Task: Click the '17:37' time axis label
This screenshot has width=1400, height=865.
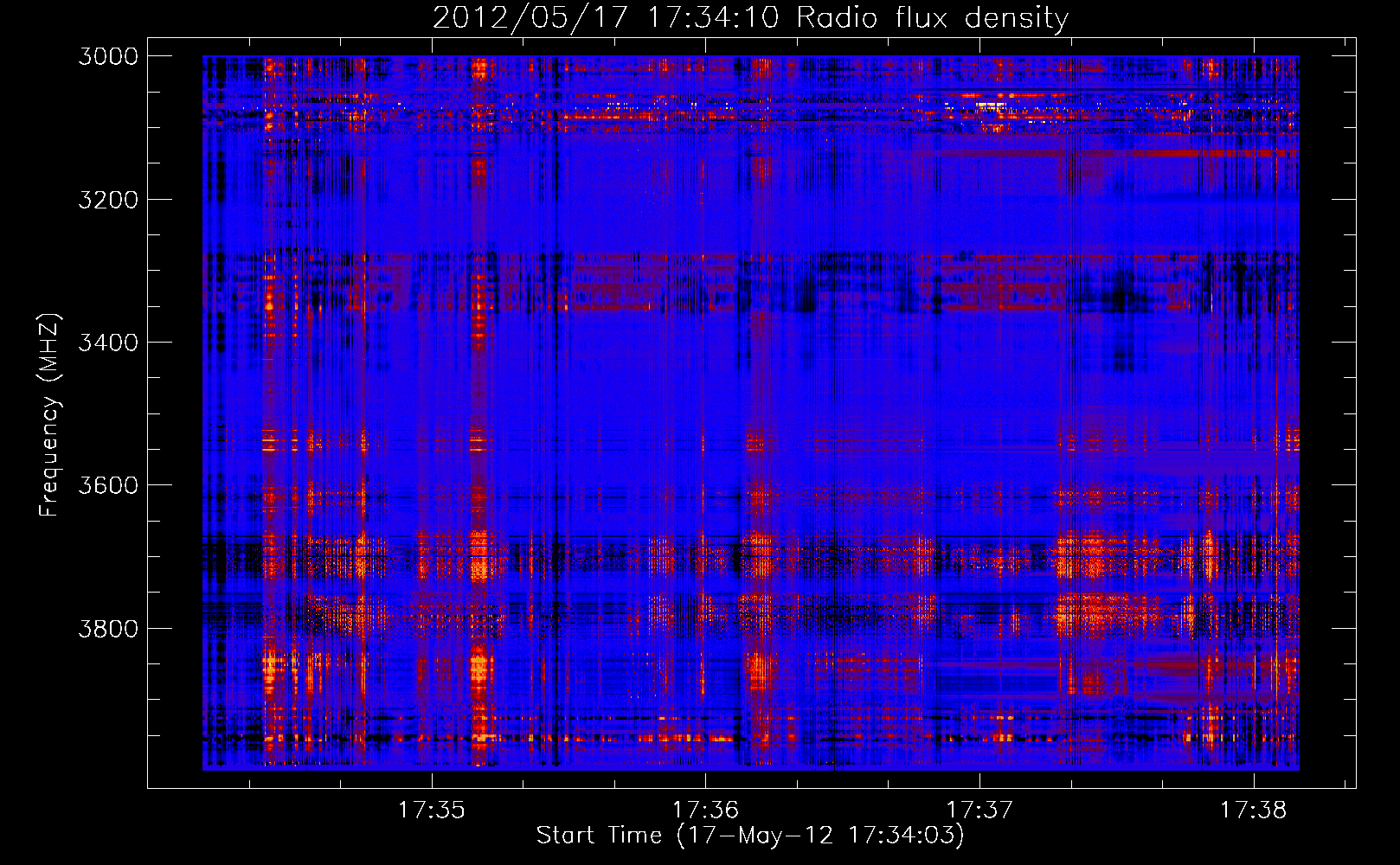Action: tap(979, 811)
